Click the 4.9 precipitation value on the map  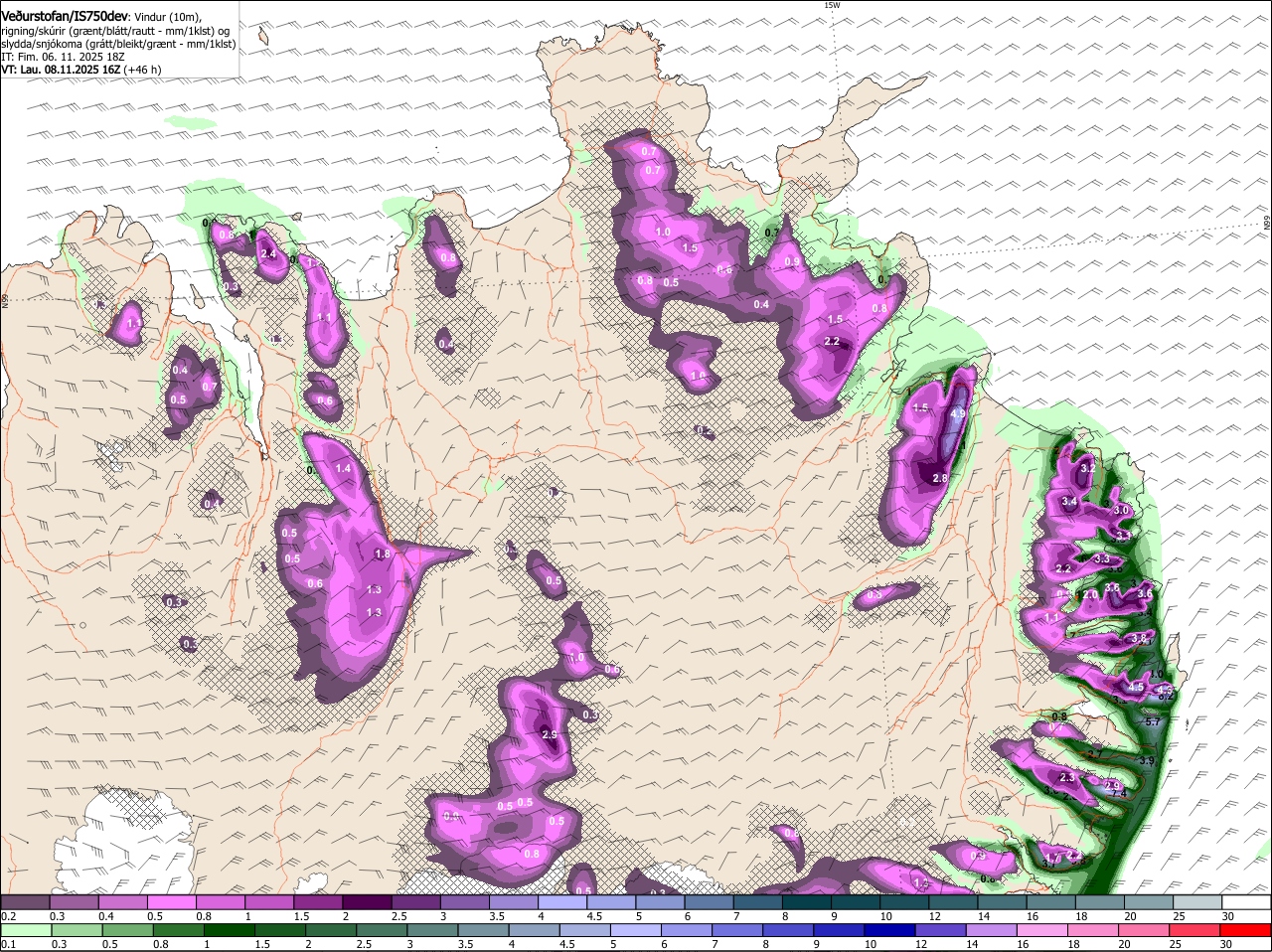[x=958, y=413]
